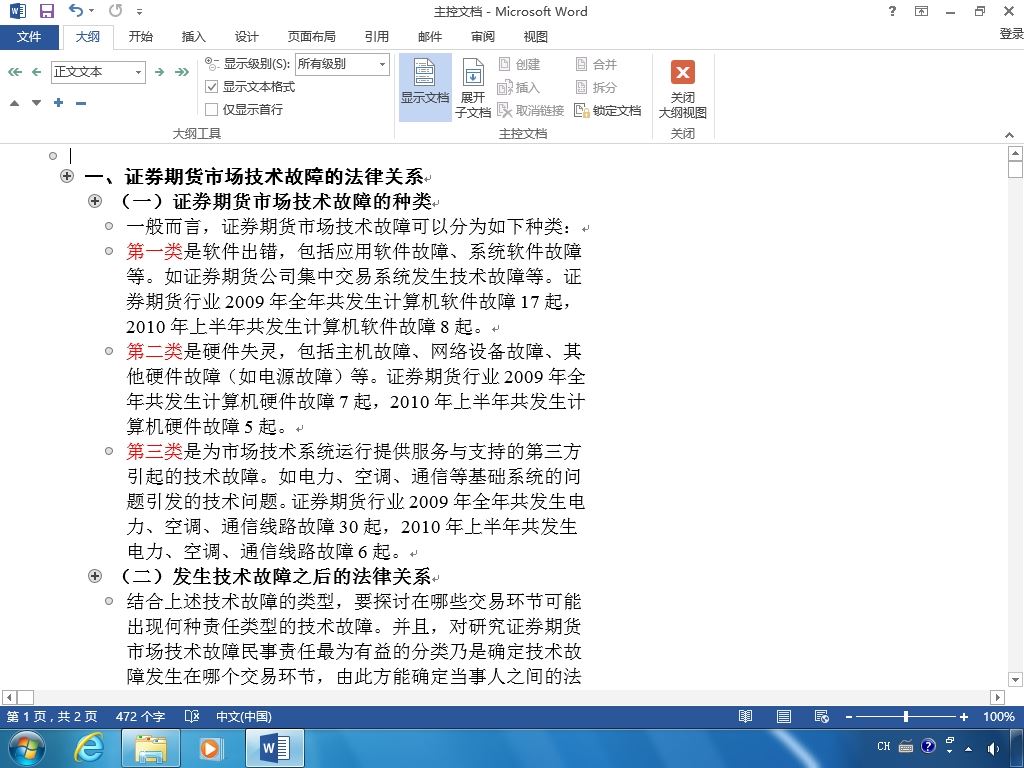Click the zoom slider handle
Viewport: 1024px width, 768px height.
click(906, 716)
